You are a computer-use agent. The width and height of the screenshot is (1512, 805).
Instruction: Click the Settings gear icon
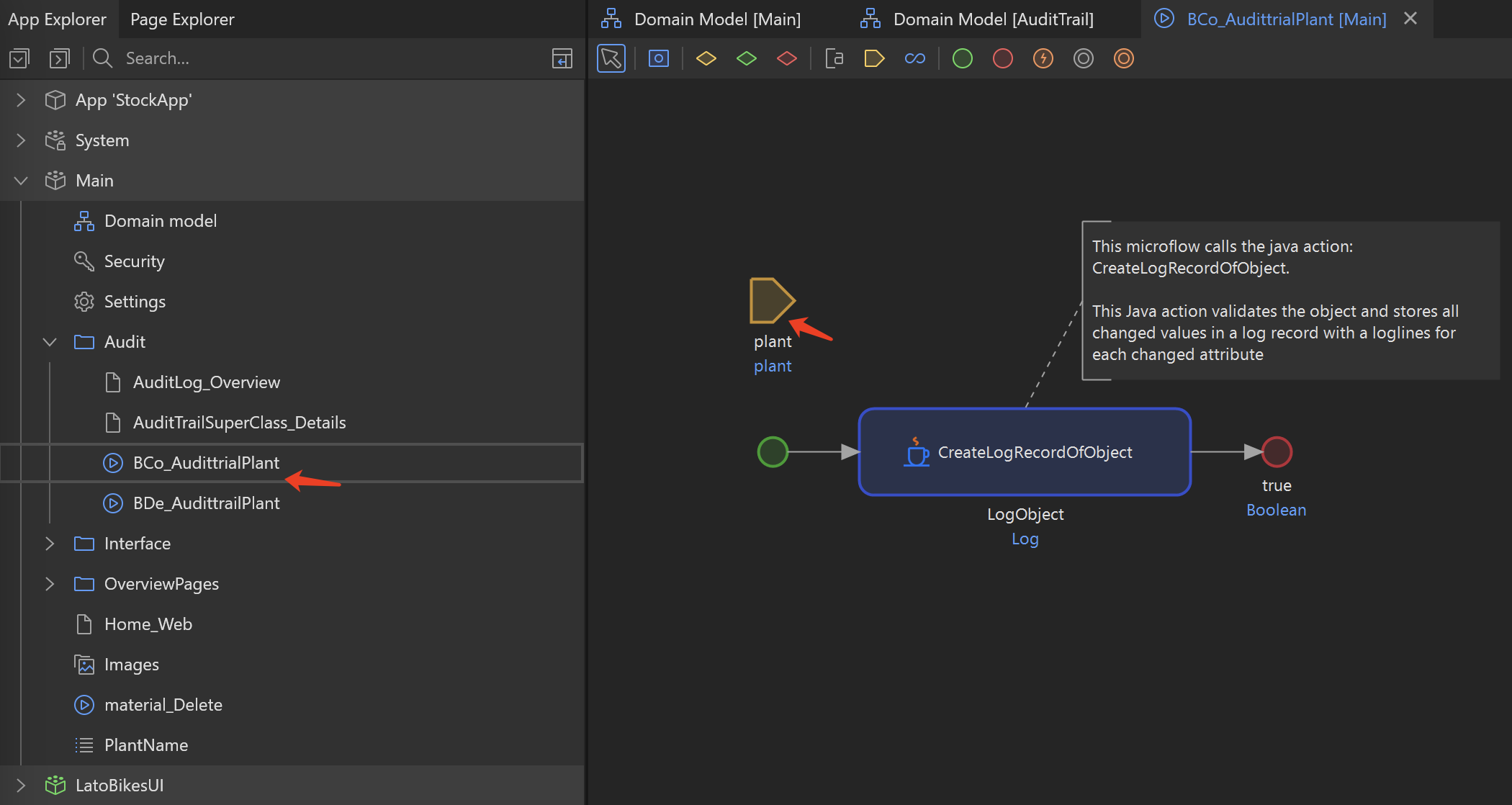coord(84,302)
